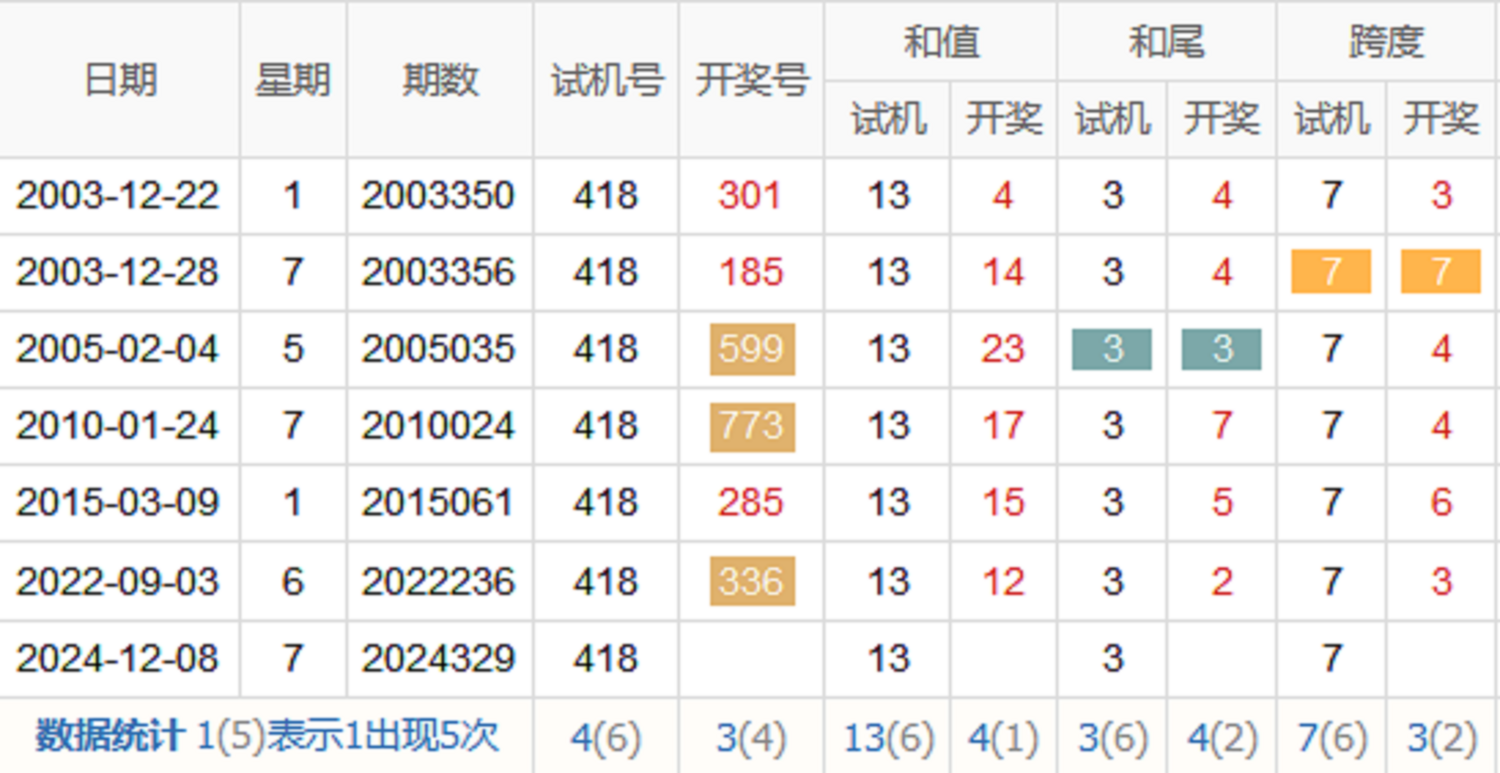Select issue number 2015061
Viewport: 1500px width, 773px height.
pos(439,503)
